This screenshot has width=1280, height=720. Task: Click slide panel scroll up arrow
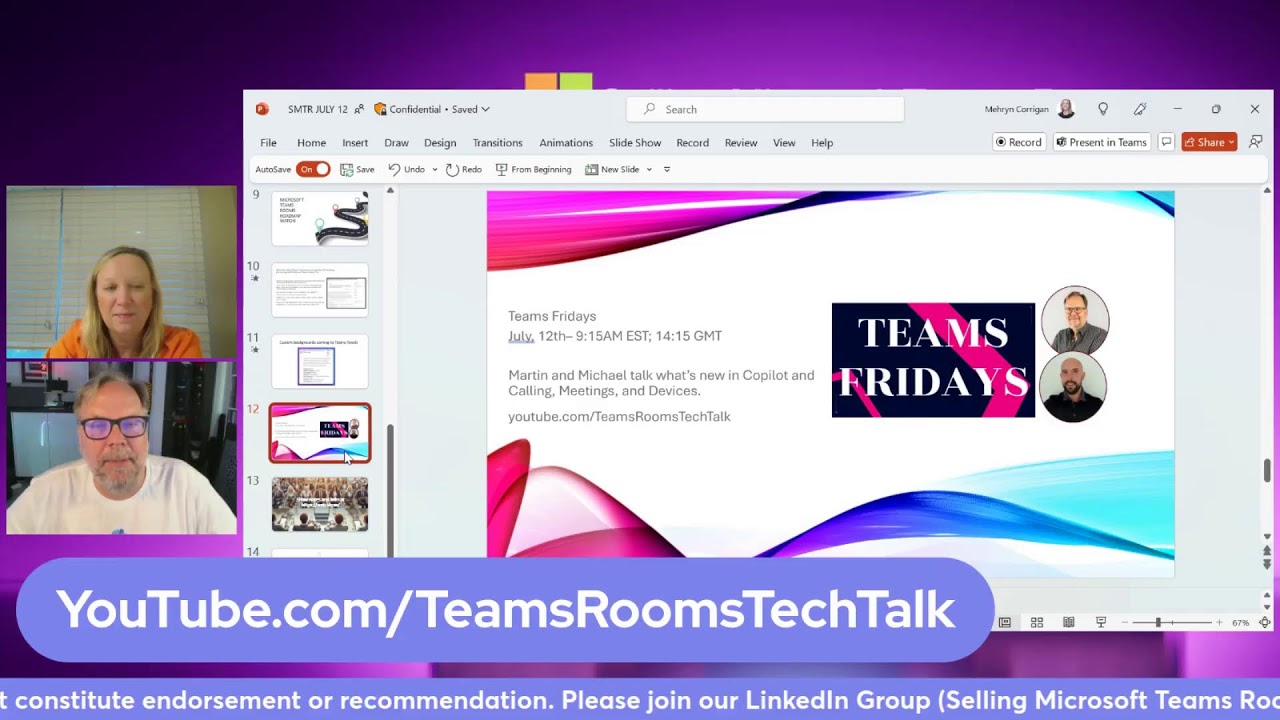pyautogui.click(x=390, y=190)
